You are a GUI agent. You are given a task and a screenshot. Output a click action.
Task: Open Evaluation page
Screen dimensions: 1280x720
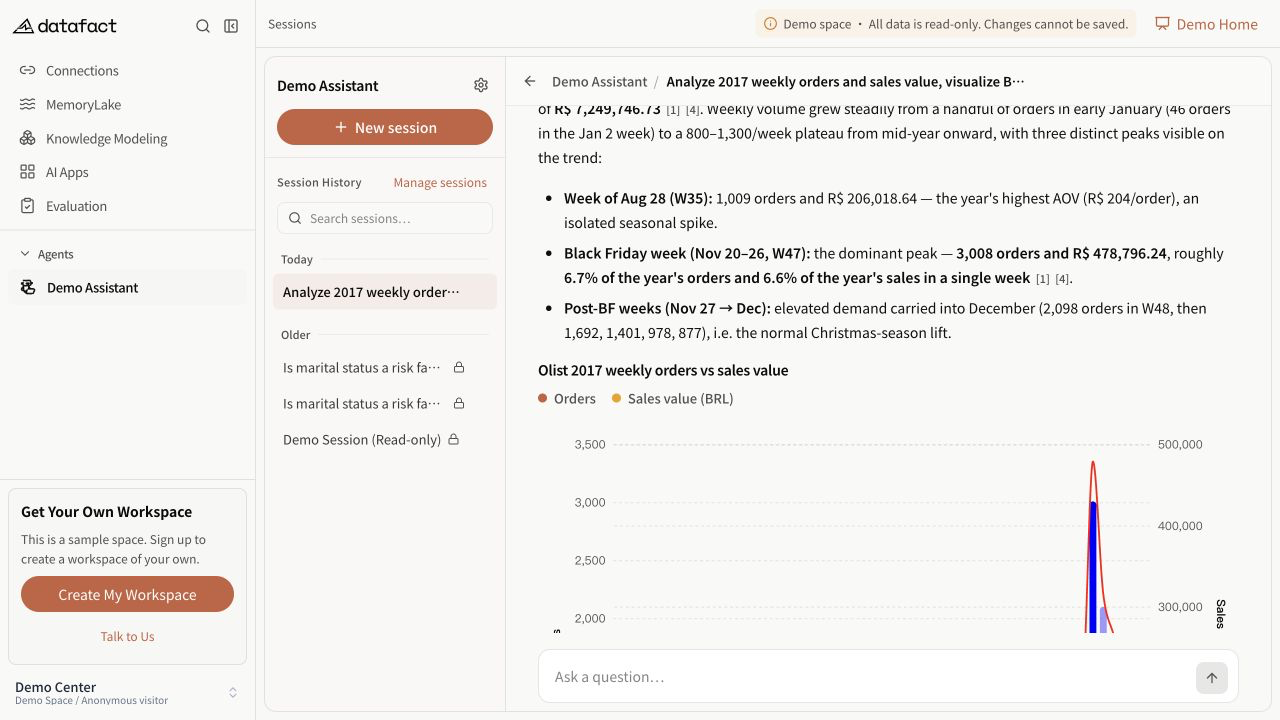(128, 206)
